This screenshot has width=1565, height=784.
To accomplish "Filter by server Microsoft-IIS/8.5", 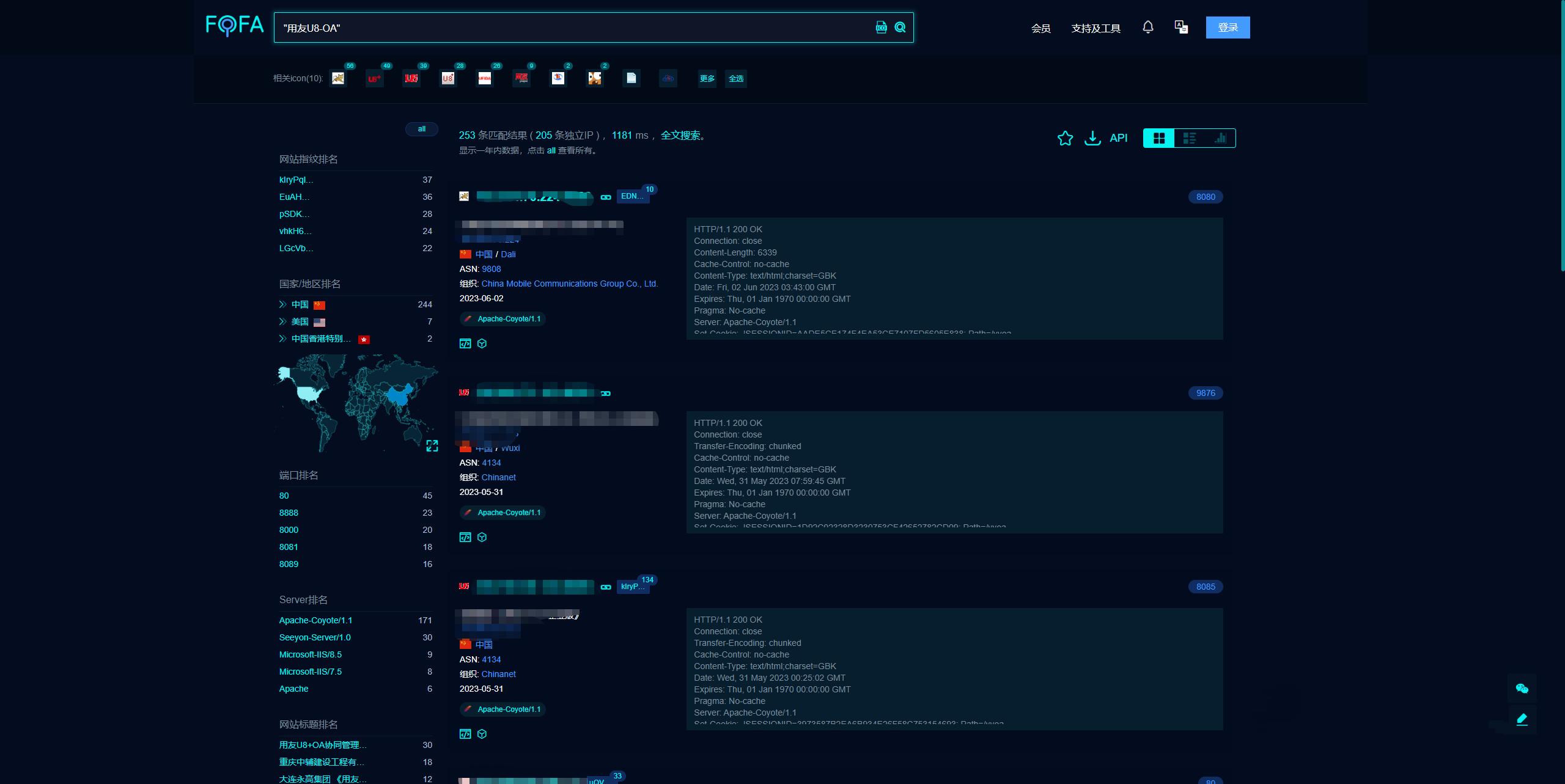I will tap(310, 654).
